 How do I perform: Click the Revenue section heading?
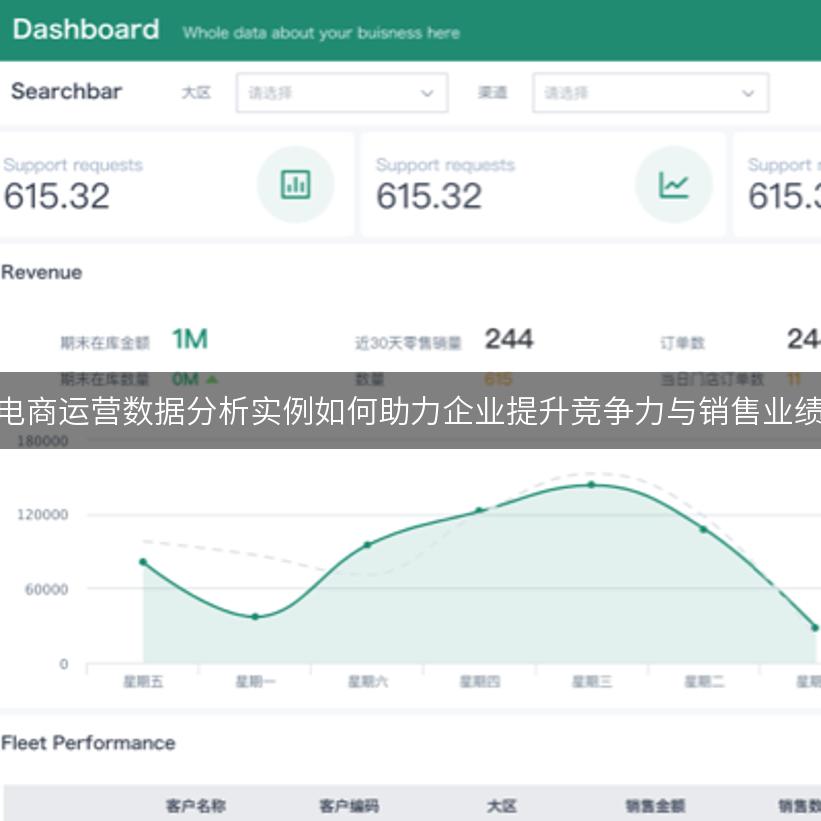pyautogui.click(x=42, y=272)
